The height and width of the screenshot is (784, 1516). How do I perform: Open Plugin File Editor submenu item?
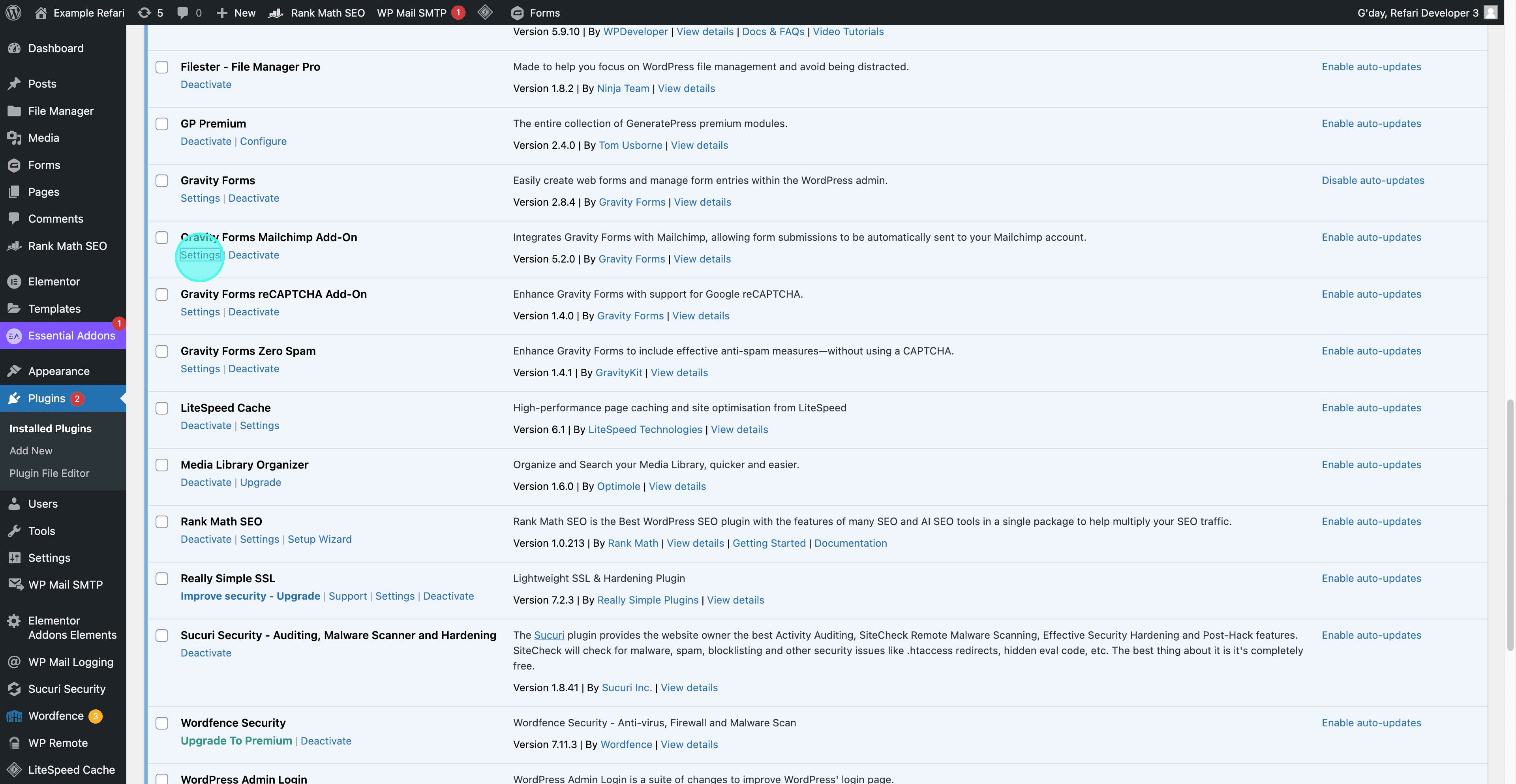coord(49,473)
